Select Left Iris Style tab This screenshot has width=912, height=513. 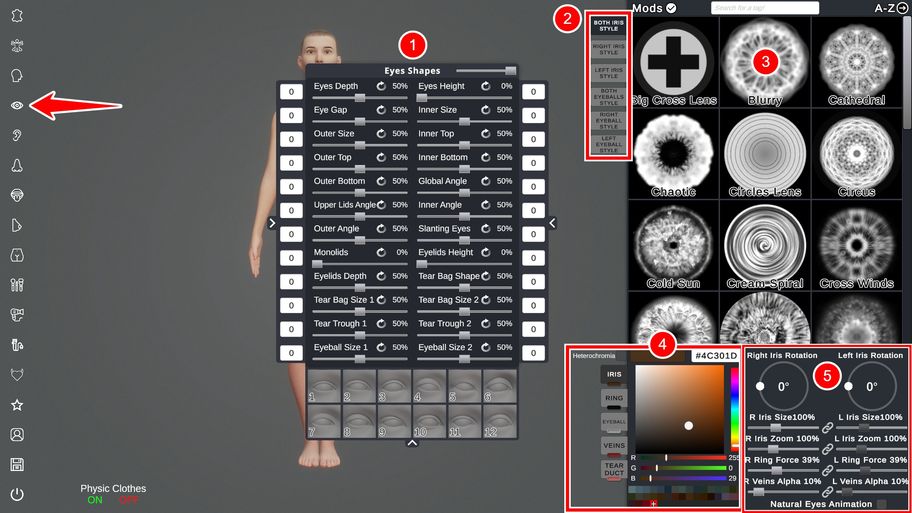point(608,73)
